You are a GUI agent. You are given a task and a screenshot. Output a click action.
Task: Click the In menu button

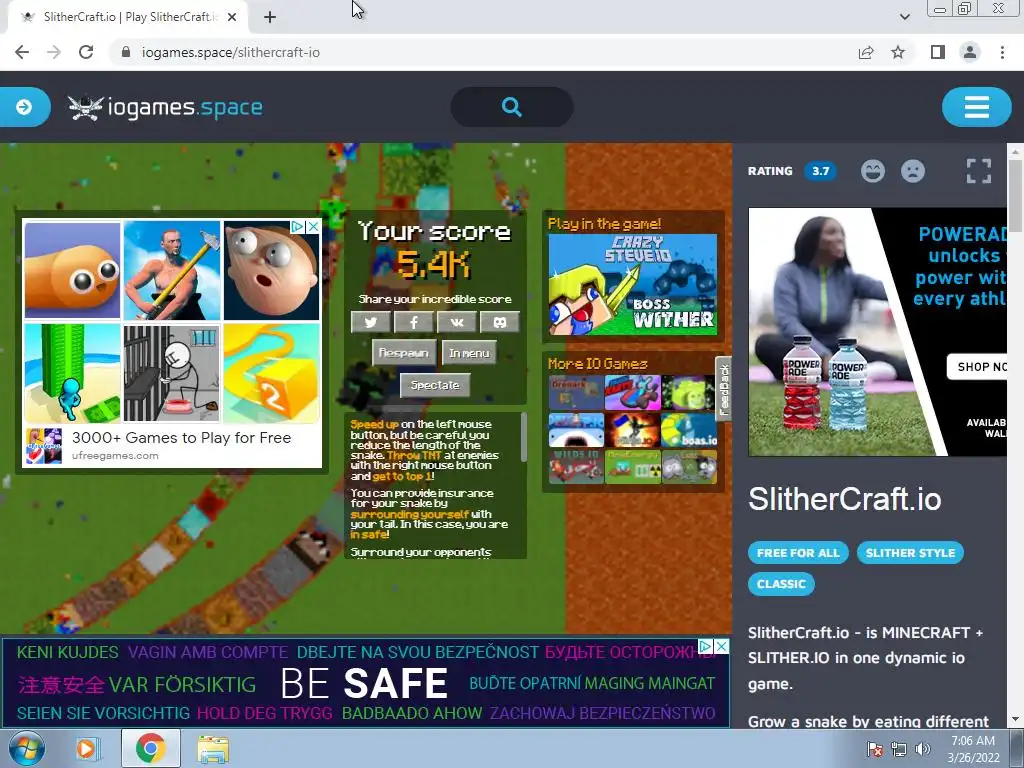469,353
